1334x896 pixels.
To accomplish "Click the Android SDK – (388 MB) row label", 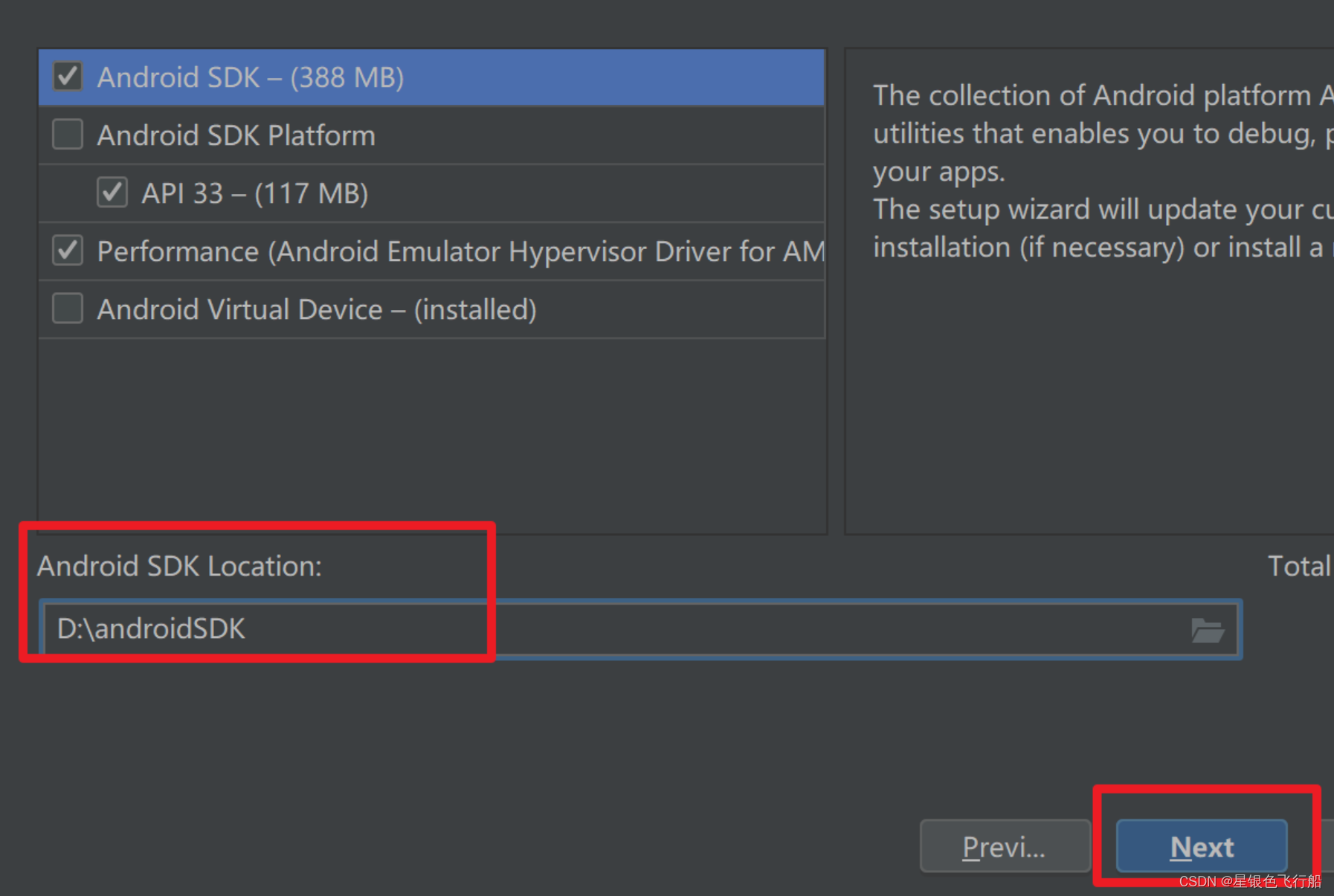I will [251, 77].
